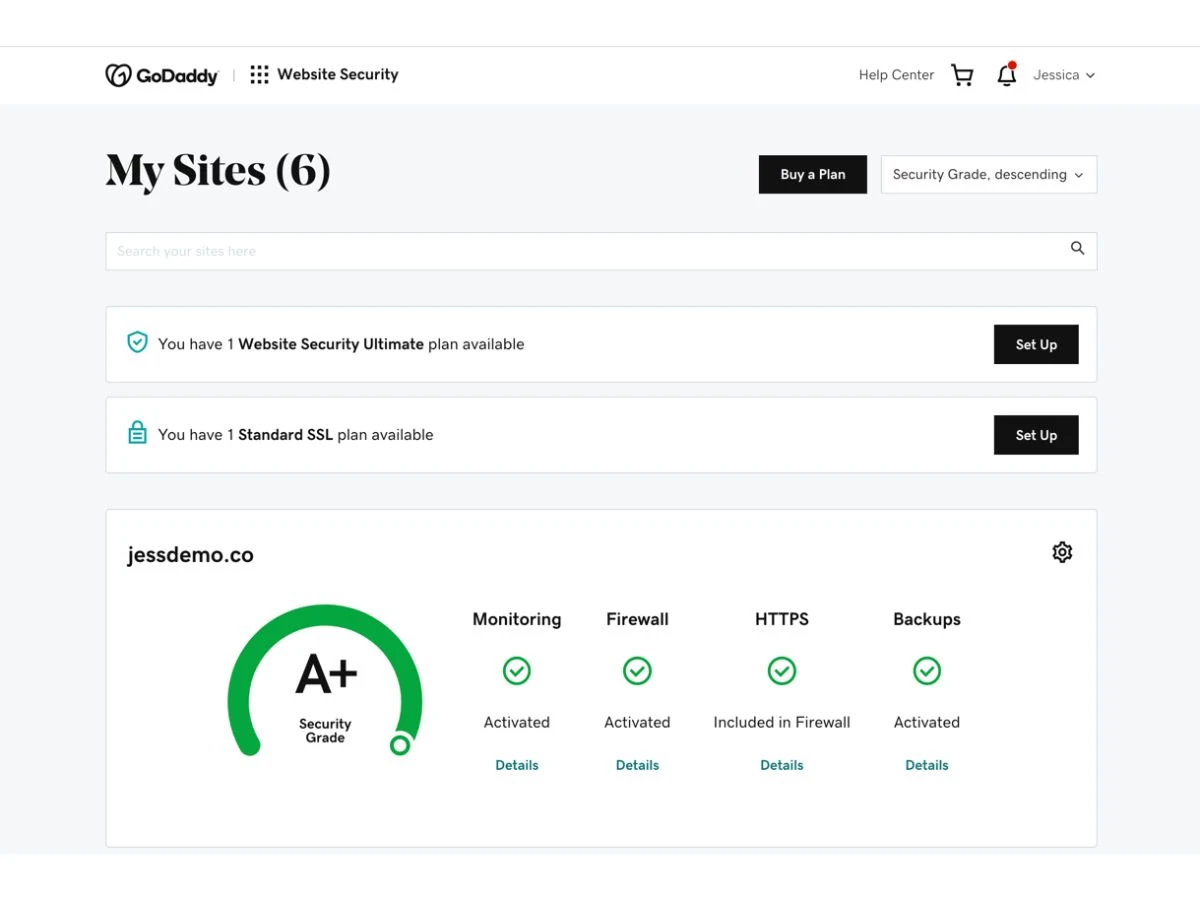Go to Website Security section
1200x900 pixels.
point(338,74)
